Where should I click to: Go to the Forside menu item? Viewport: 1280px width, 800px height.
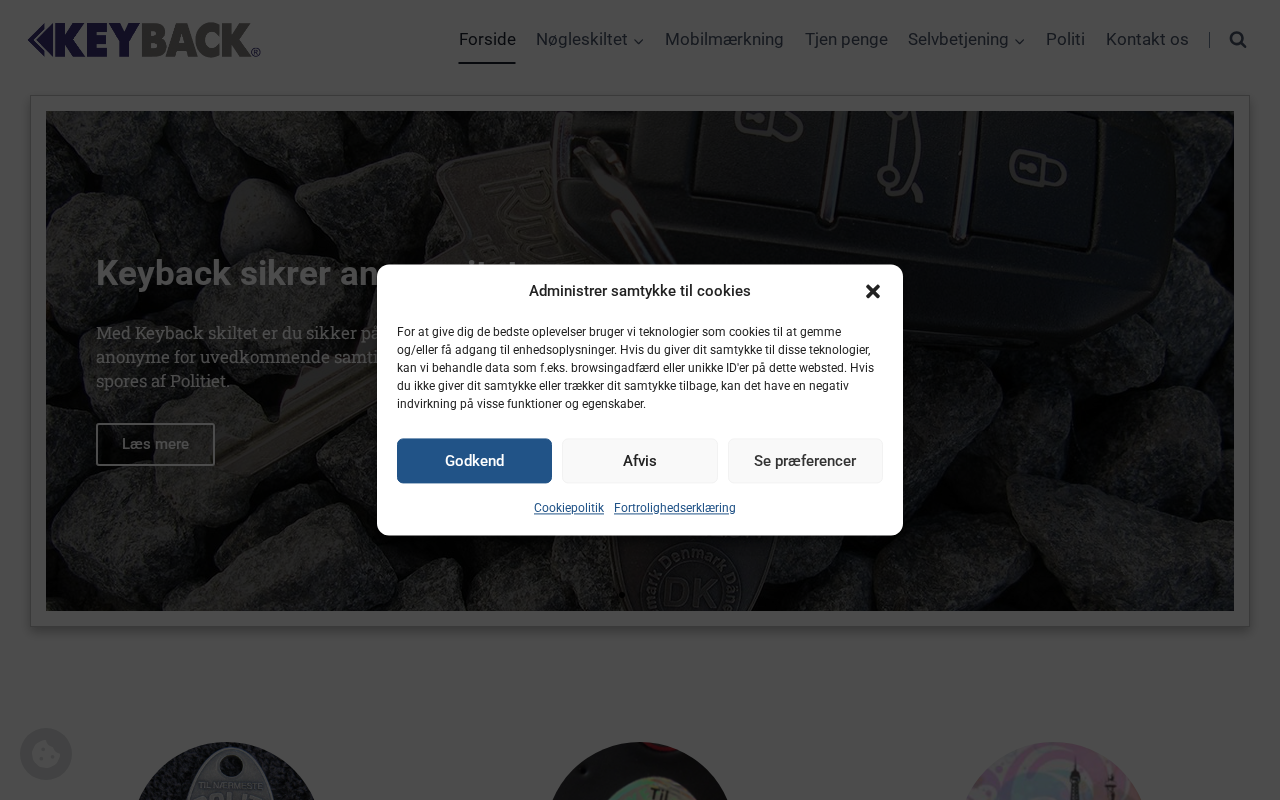click(487, 40)
